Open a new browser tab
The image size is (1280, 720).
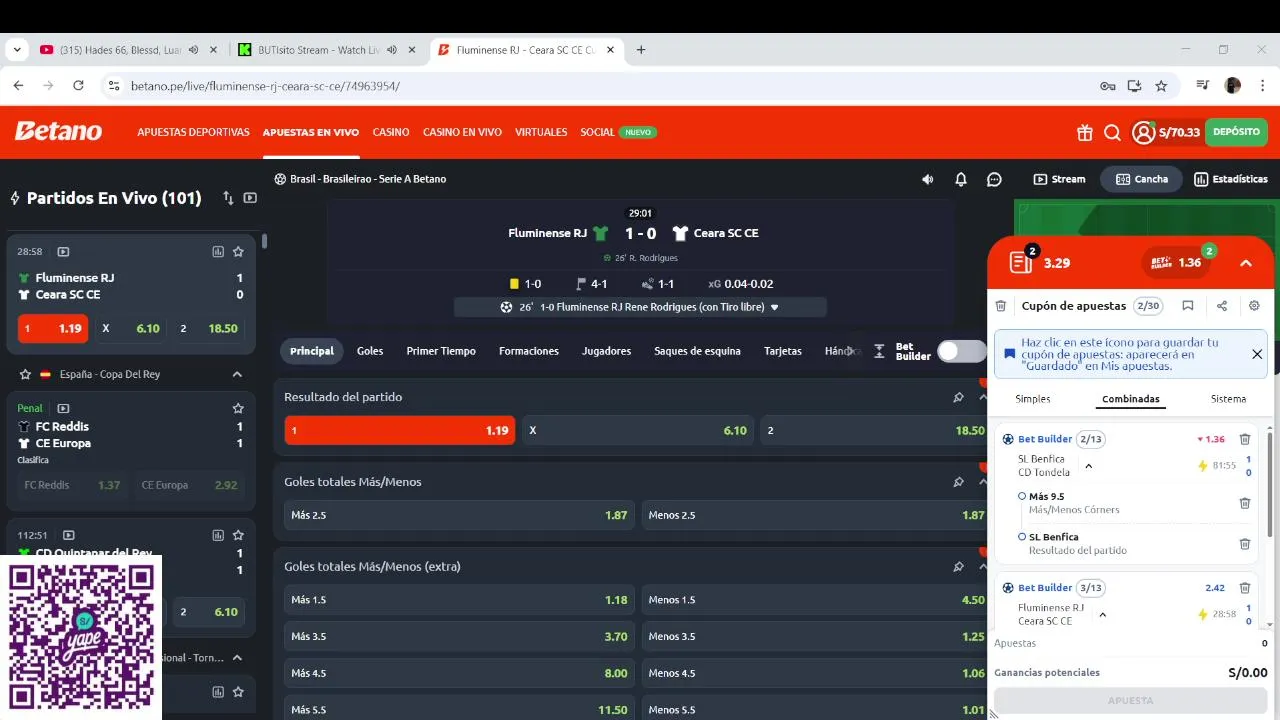pyautogui.click(x=641, y=50)
